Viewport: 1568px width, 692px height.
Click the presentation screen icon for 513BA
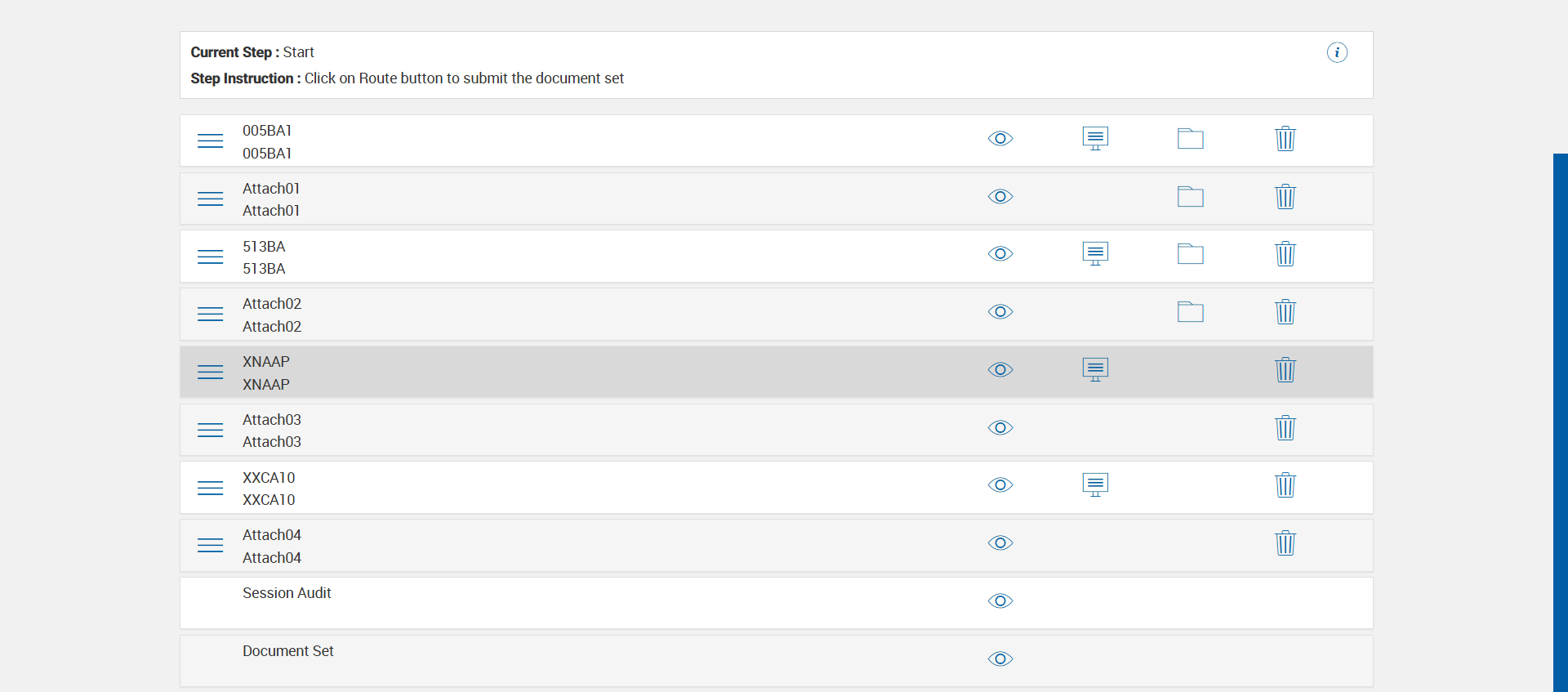click(1095, 254)
